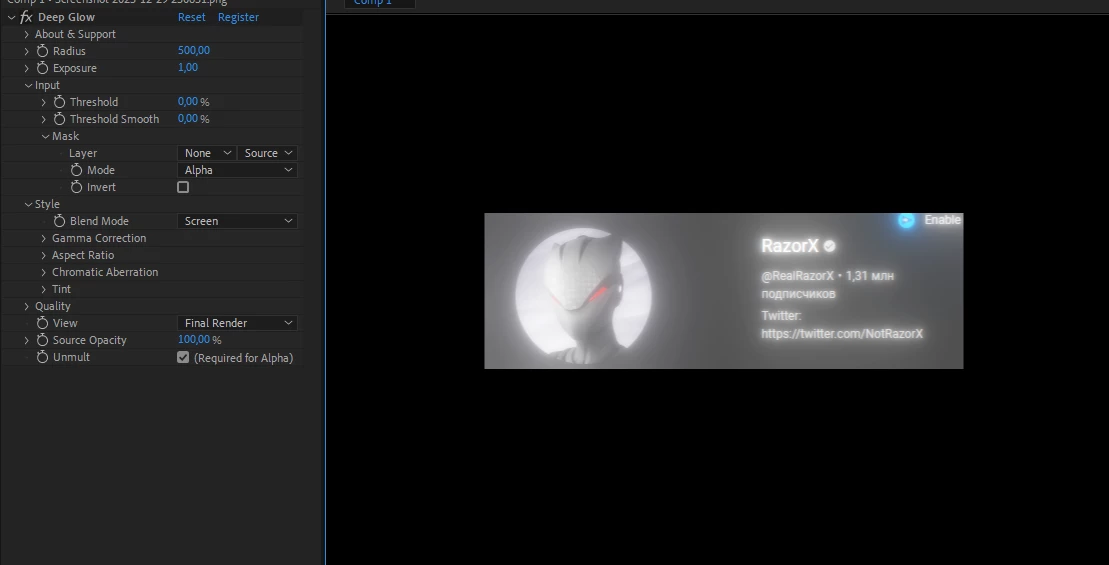
Task: Expand the Tint section
Action: pos(44,289)
